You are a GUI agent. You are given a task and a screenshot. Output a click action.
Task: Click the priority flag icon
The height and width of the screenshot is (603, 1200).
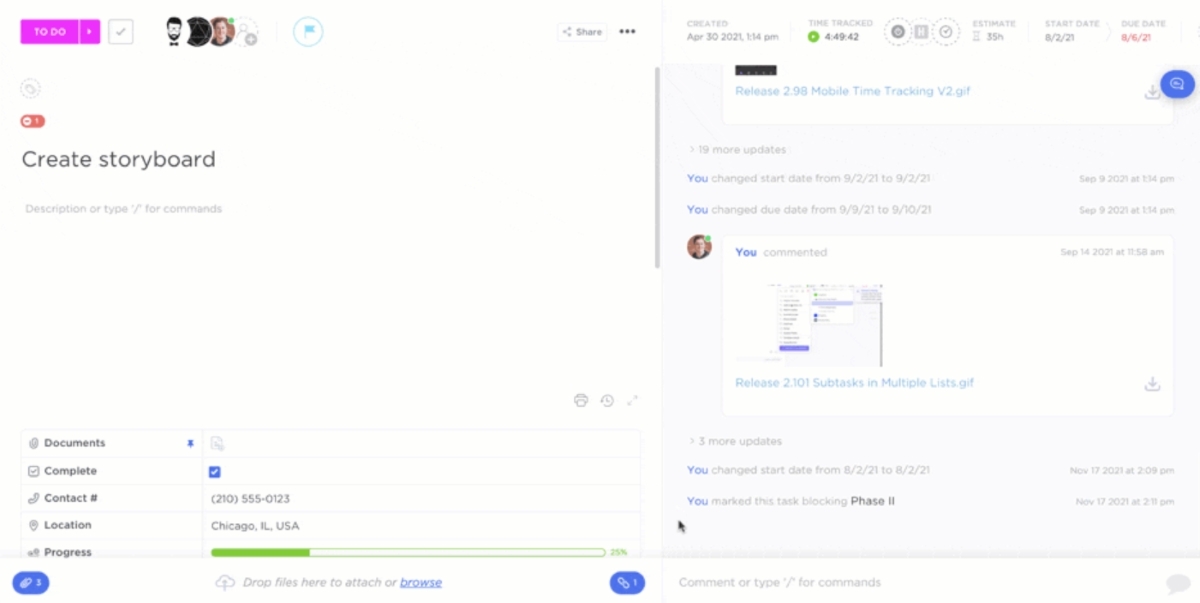point(308,32)
